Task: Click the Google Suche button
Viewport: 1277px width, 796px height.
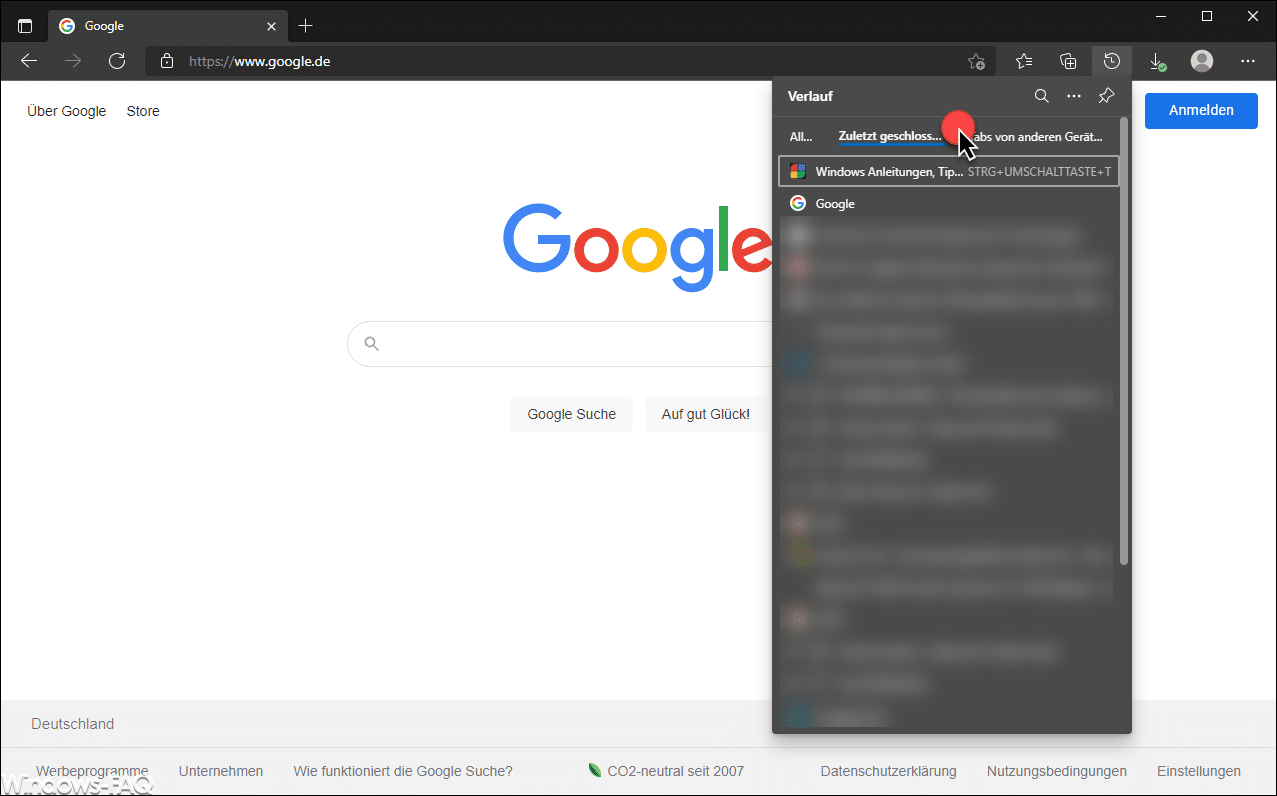Action: pyautogui.click(x=572, y=414)
